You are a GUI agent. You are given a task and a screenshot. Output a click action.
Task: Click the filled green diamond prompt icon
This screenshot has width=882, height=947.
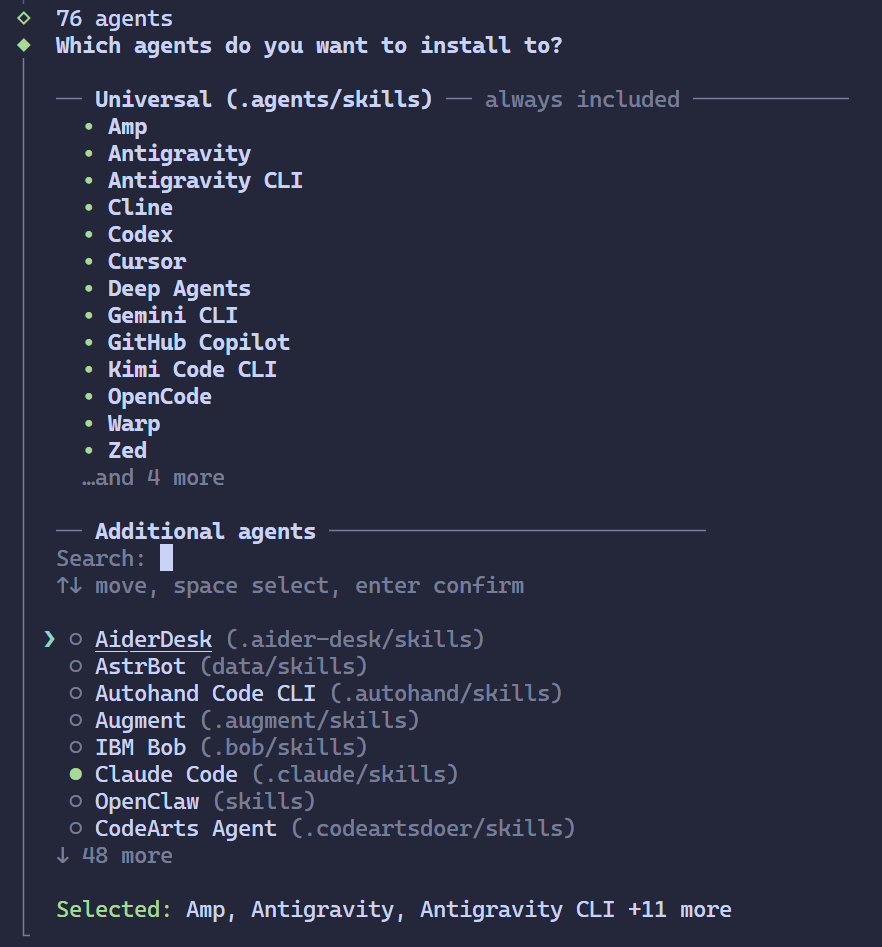[x=24, y=45]
